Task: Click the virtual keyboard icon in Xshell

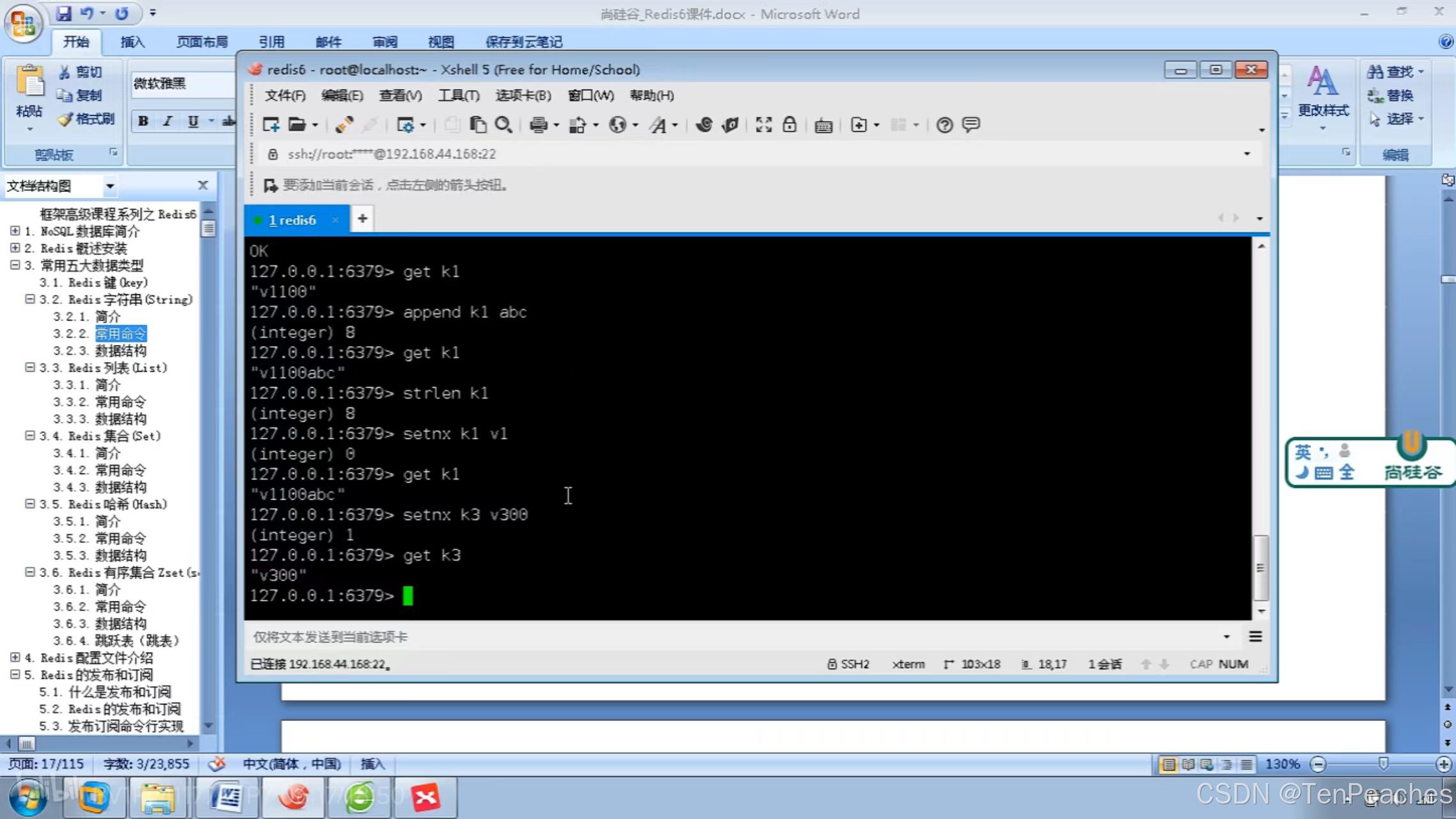Action: point(823,125)
